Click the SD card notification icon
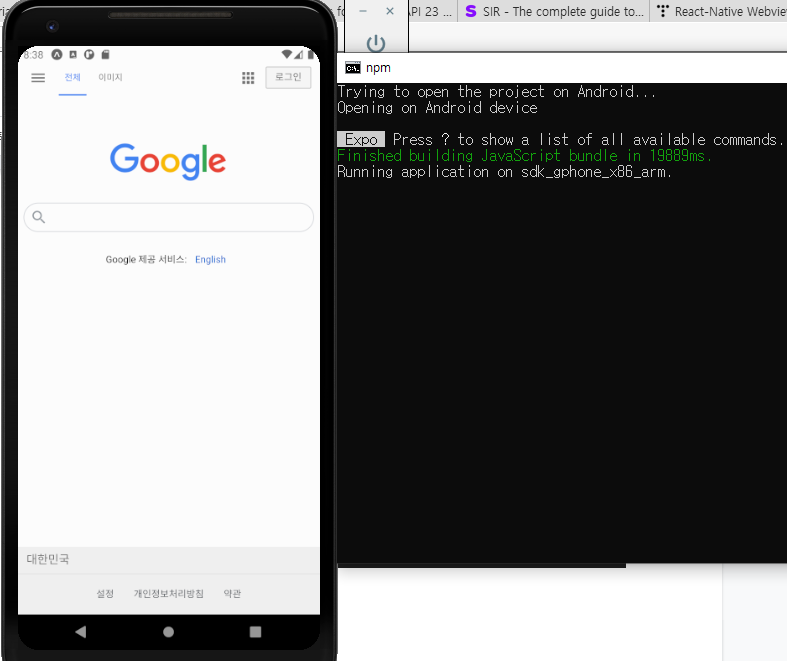The height and width of the screenshot is (661, 787). [x=105, y=55]
